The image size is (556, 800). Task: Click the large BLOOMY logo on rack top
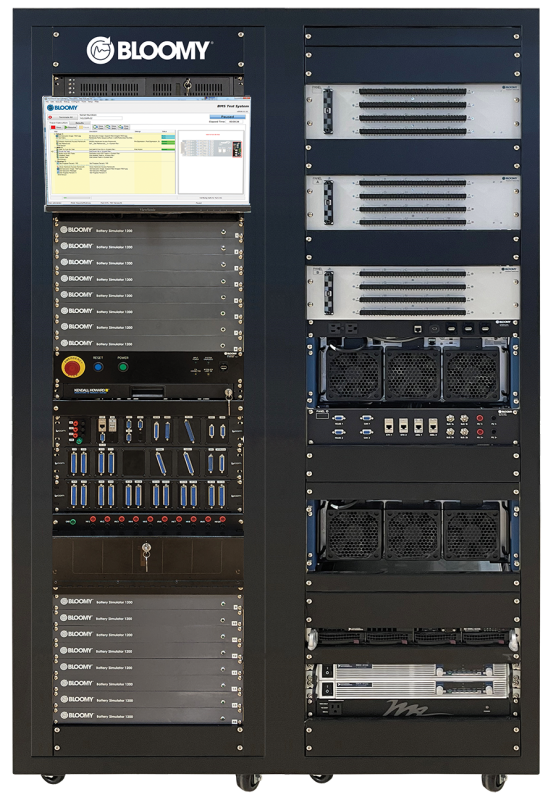coord(148,50)
